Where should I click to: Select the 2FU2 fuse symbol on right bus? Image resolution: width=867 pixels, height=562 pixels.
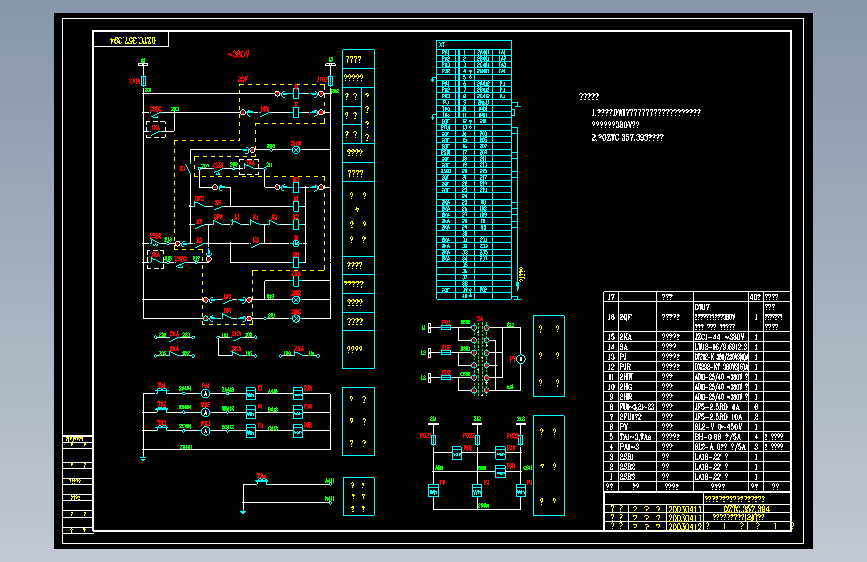tap(331, 81)
